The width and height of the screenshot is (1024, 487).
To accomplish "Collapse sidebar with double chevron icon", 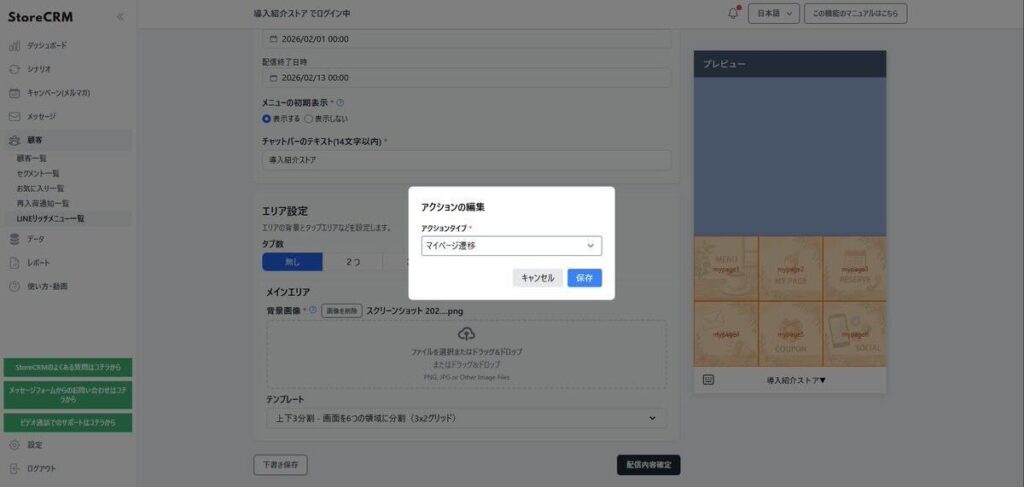I will (120, 17).
